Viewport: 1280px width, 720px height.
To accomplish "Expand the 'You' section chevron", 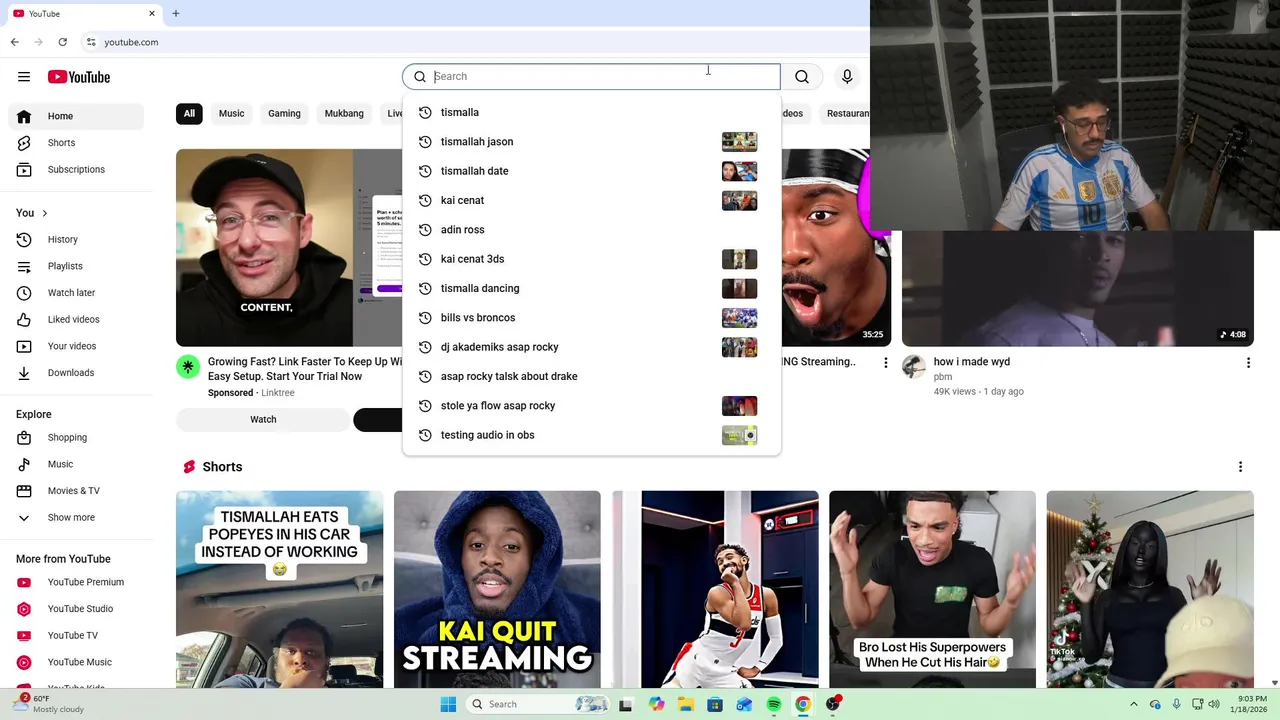I will (44, 213).
